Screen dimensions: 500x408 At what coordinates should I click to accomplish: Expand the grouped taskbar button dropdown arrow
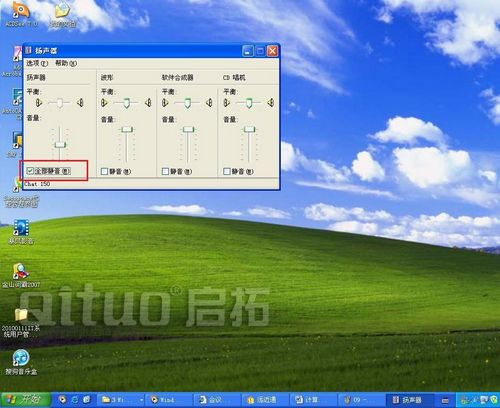coord(142,400)
